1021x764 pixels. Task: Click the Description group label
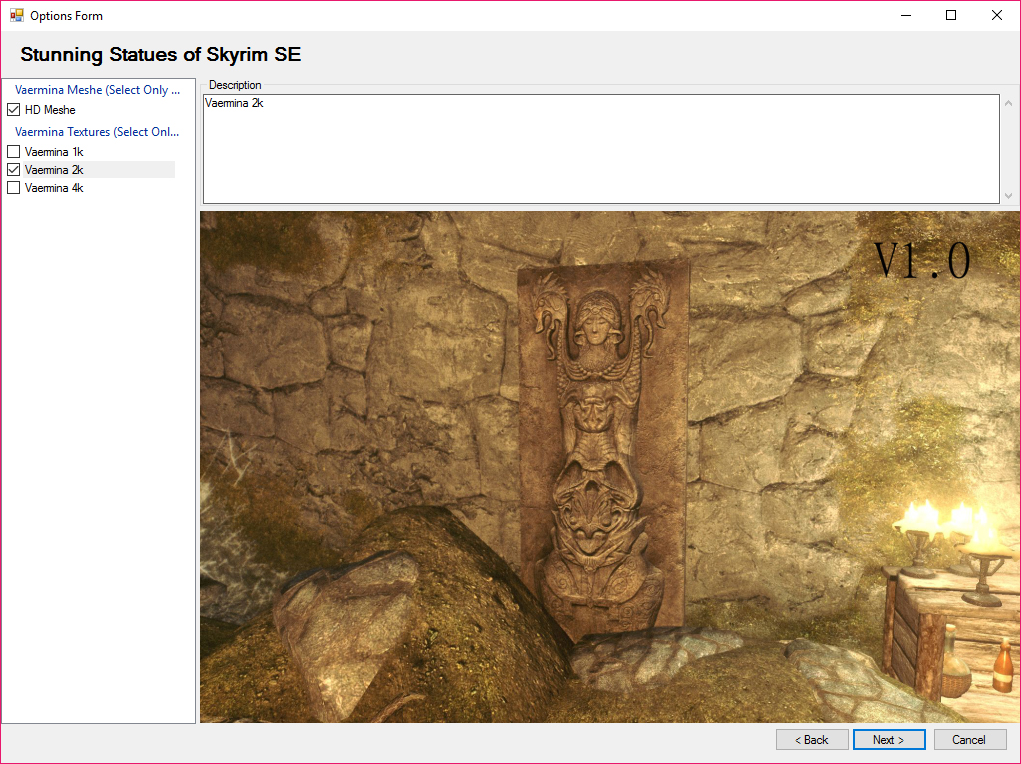(235, 85)
